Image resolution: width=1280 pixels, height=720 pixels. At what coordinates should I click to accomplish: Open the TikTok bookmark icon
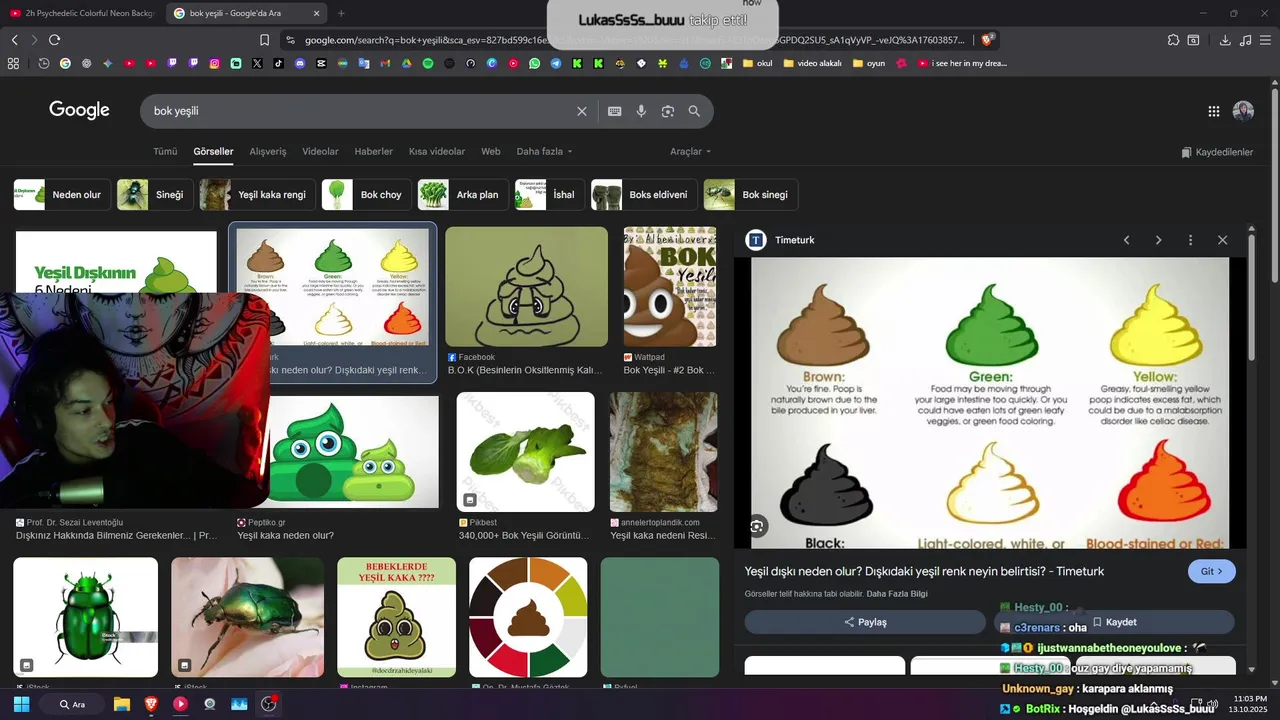(x=278, y=63)
